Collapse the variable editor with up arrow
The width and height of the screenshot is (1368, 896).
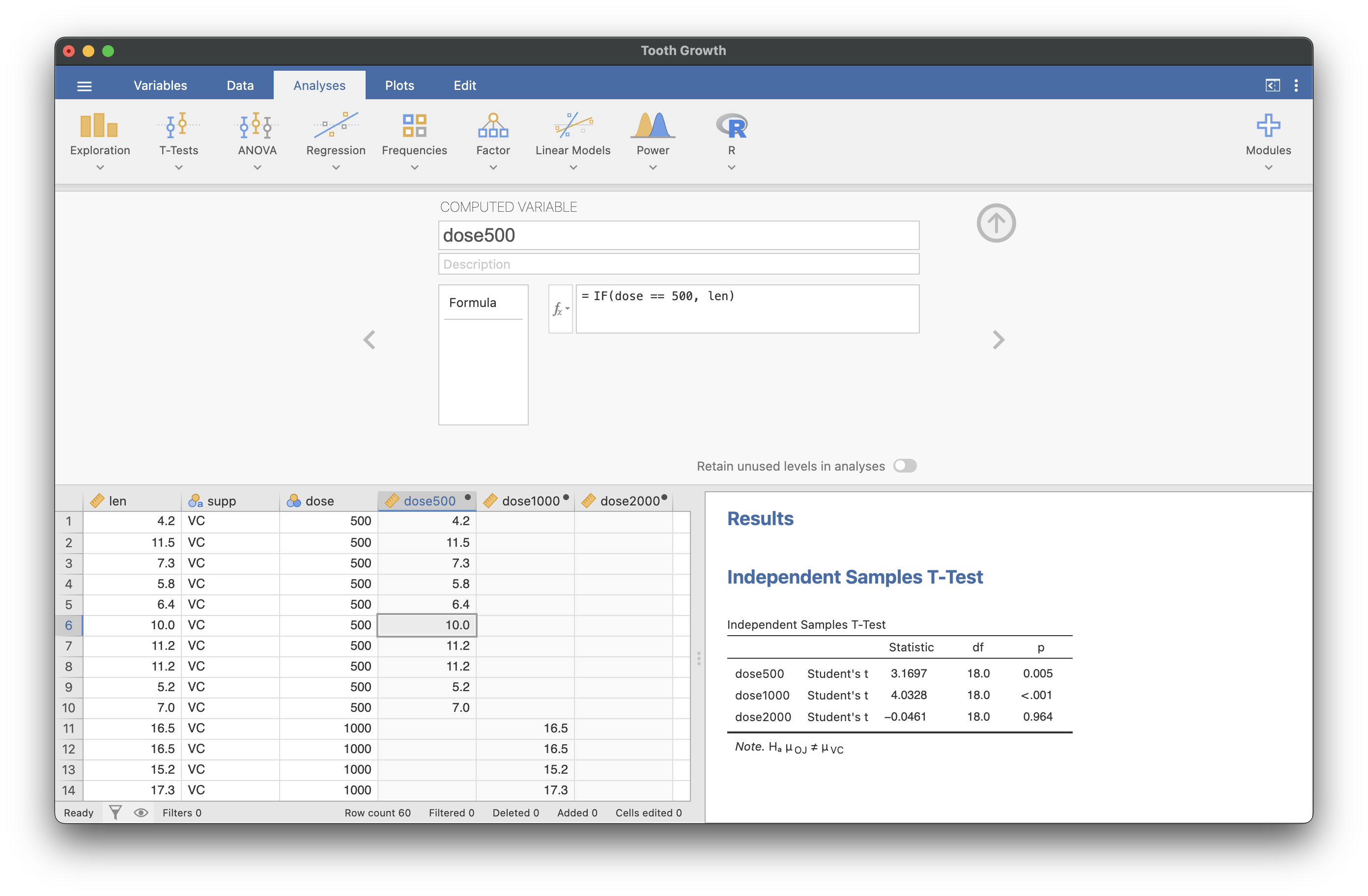click(996, 223)
